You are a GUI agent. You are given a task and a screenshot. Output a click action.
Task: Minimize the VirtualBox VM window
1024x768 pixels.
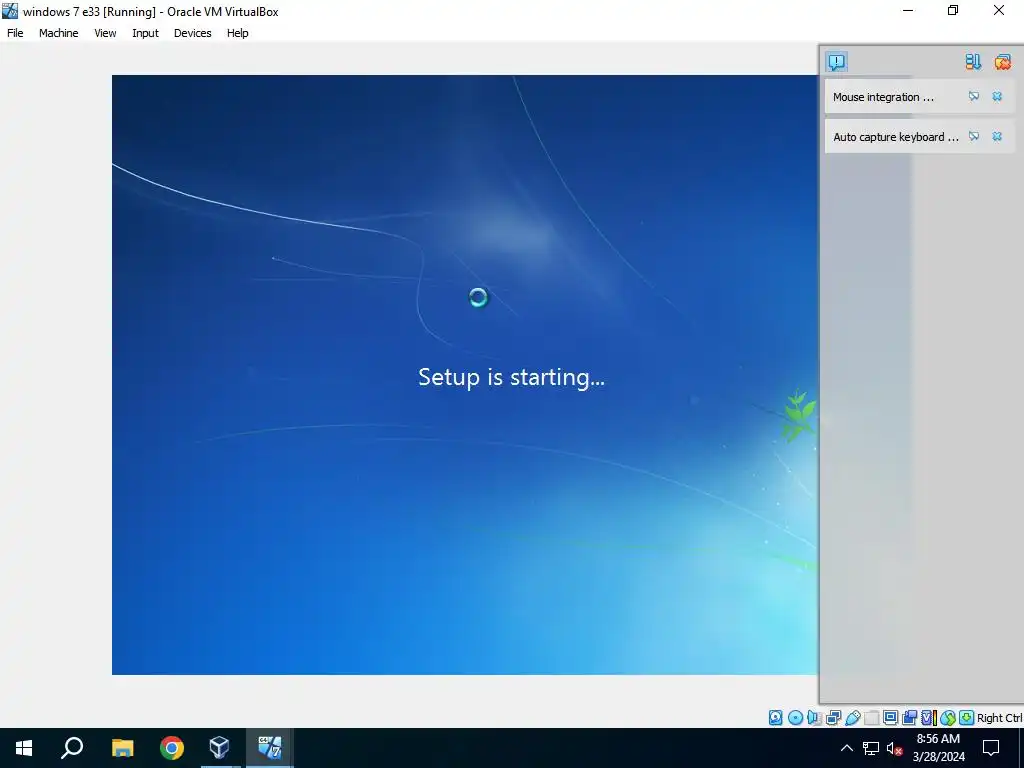tap(908, 10)
